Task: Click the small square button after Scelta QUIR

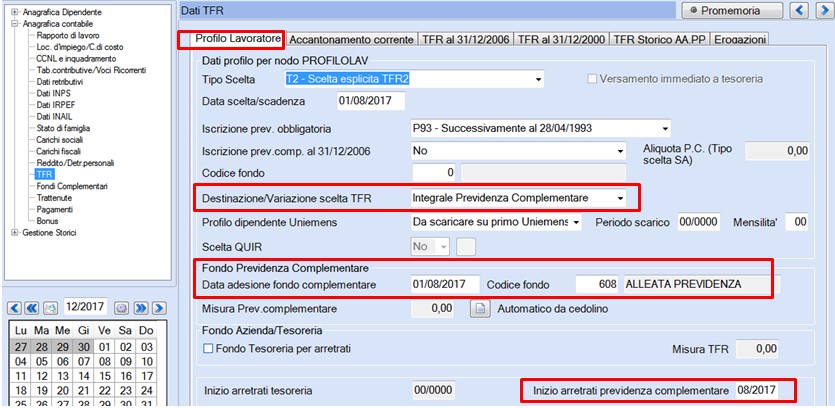Action: click(467, 247)
